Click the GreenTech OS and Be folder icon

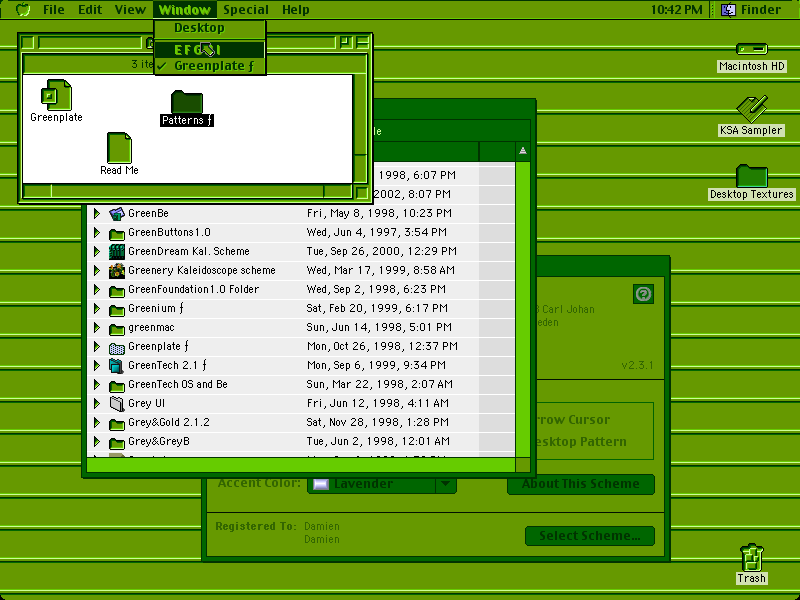(117, 385)
